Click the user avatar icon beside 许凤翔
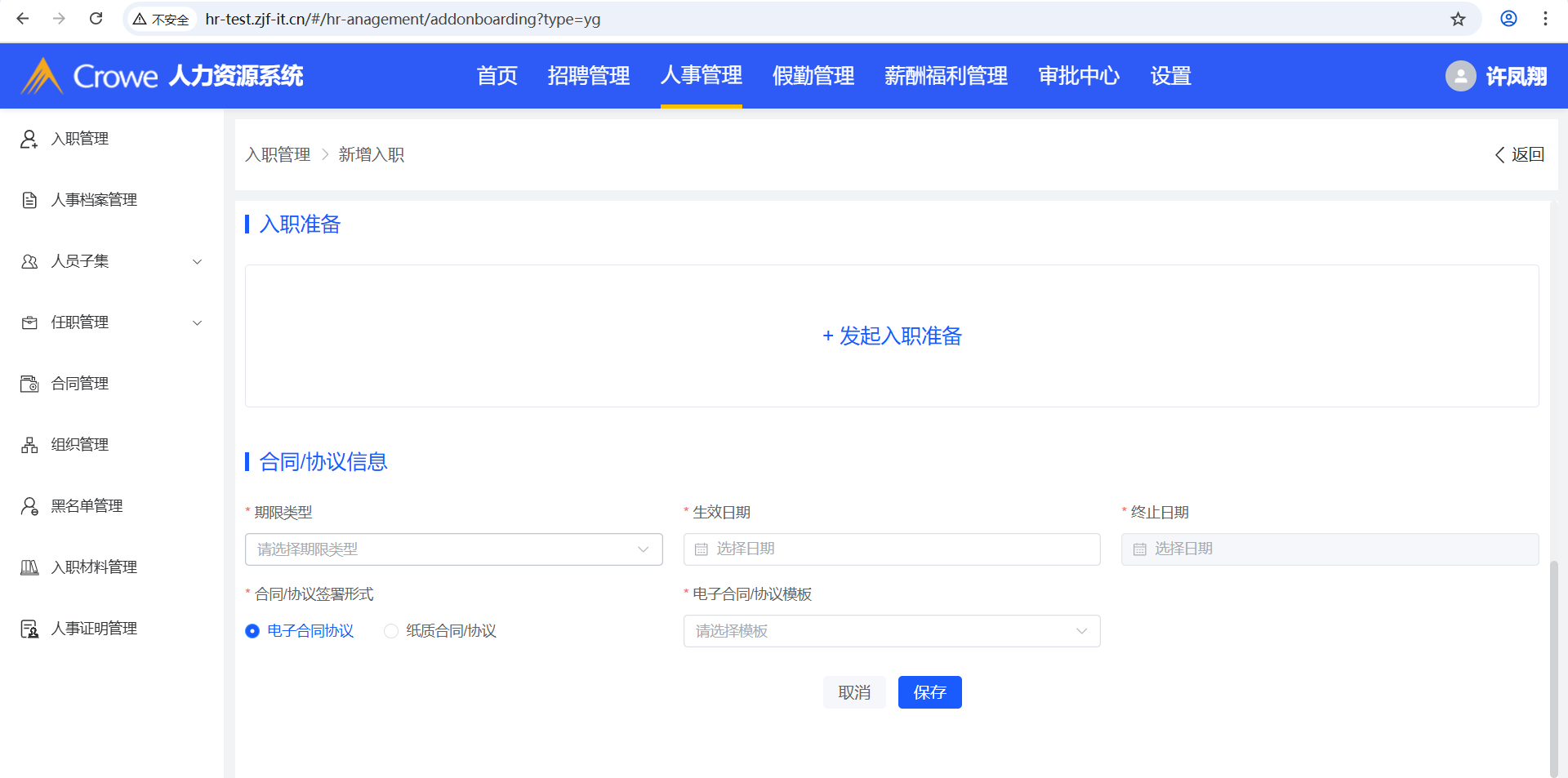This screenshot has height=778, width=1568. (1460, 76)
